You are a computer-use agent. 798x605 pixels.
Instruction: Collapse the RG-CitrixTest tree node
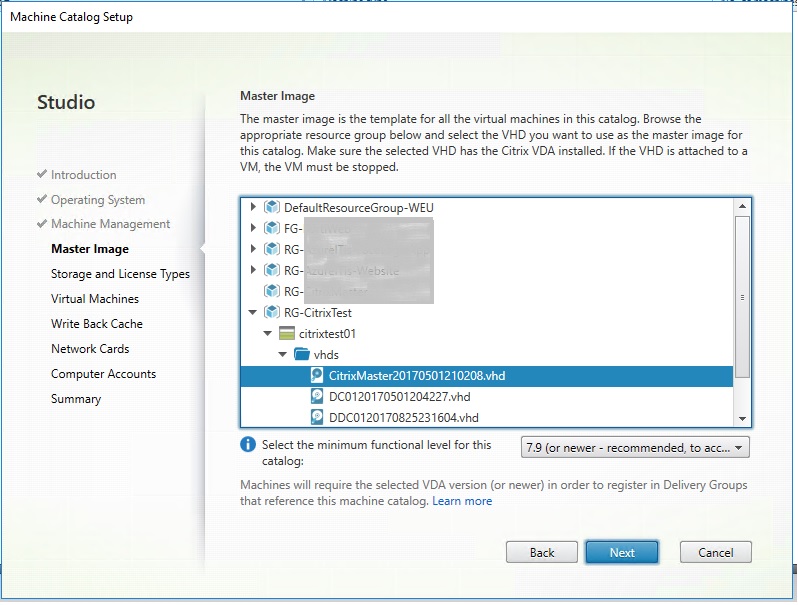click(x=253, y=313)
